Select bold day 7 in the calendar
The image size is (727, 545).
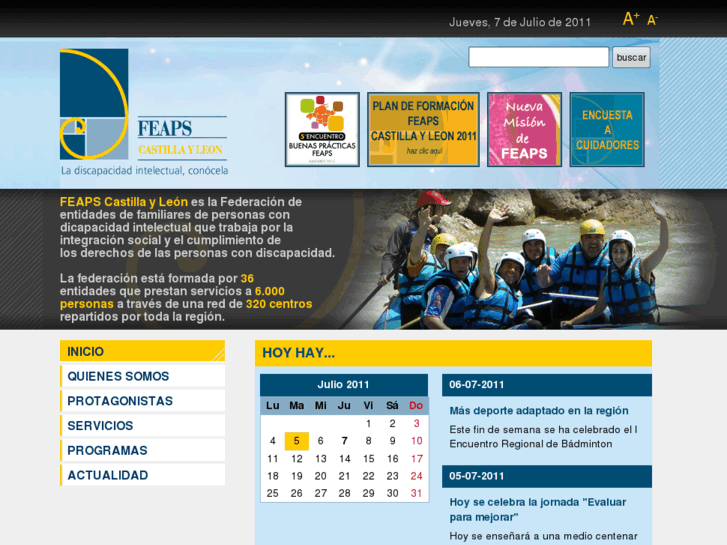coord(344,441)
